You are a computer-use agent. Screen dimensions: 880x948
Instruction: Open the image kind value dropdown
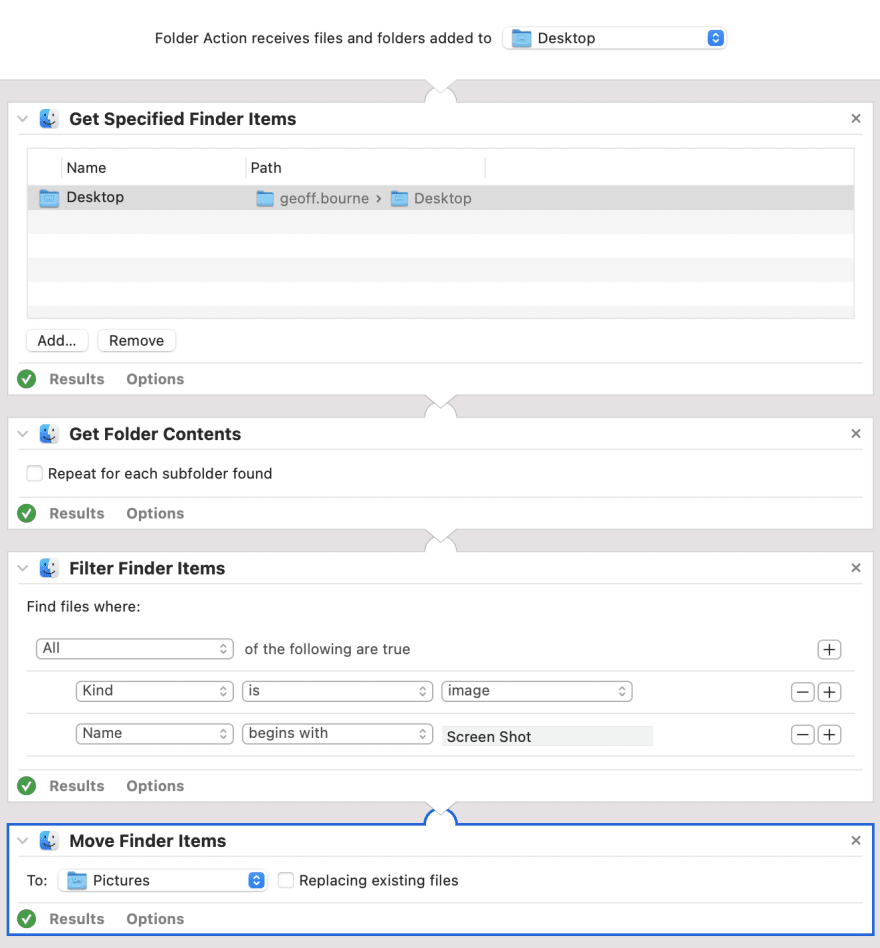537,691
